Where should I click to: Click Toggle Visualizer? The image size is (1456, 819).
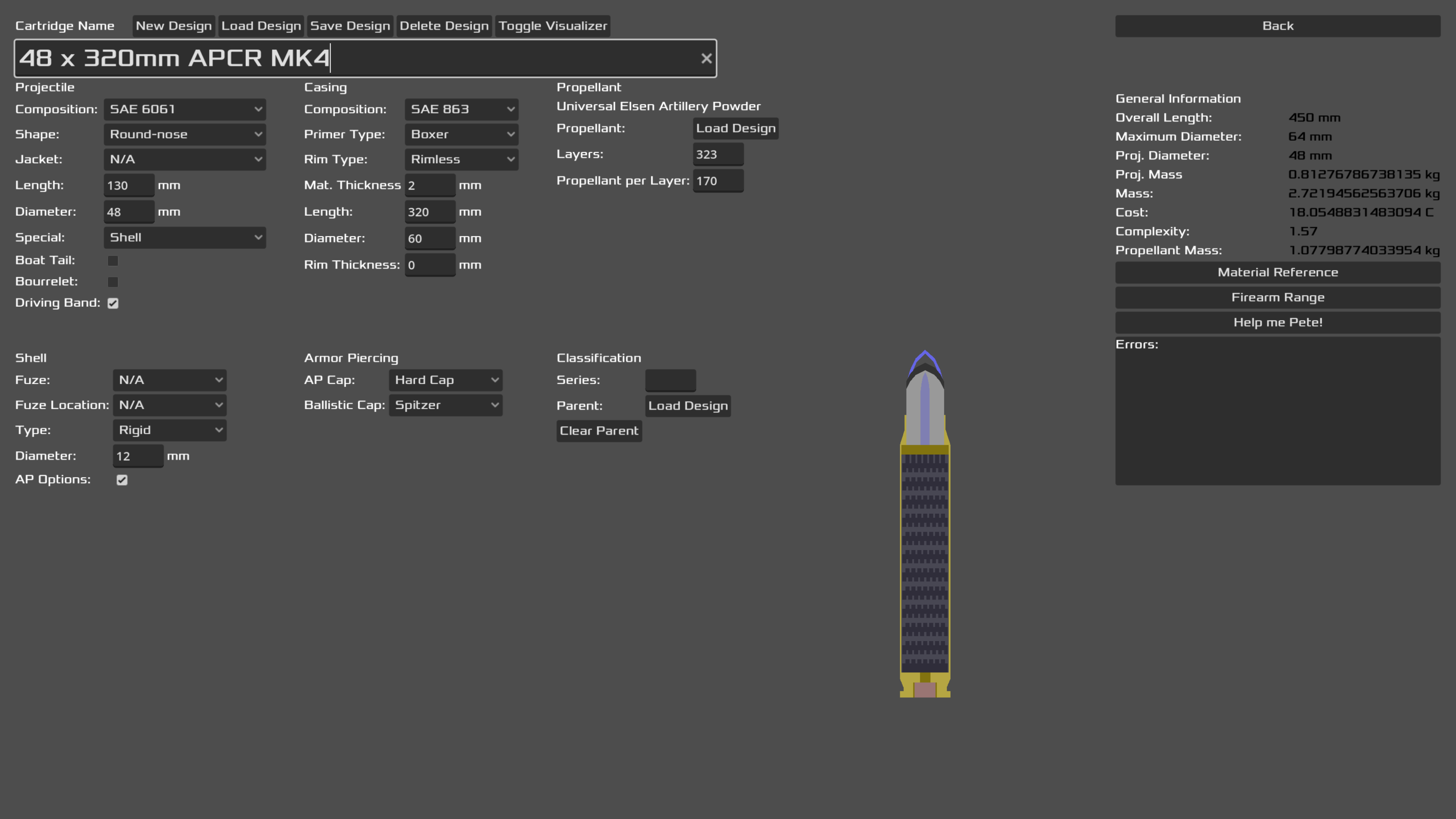click(x=553, y=25)
